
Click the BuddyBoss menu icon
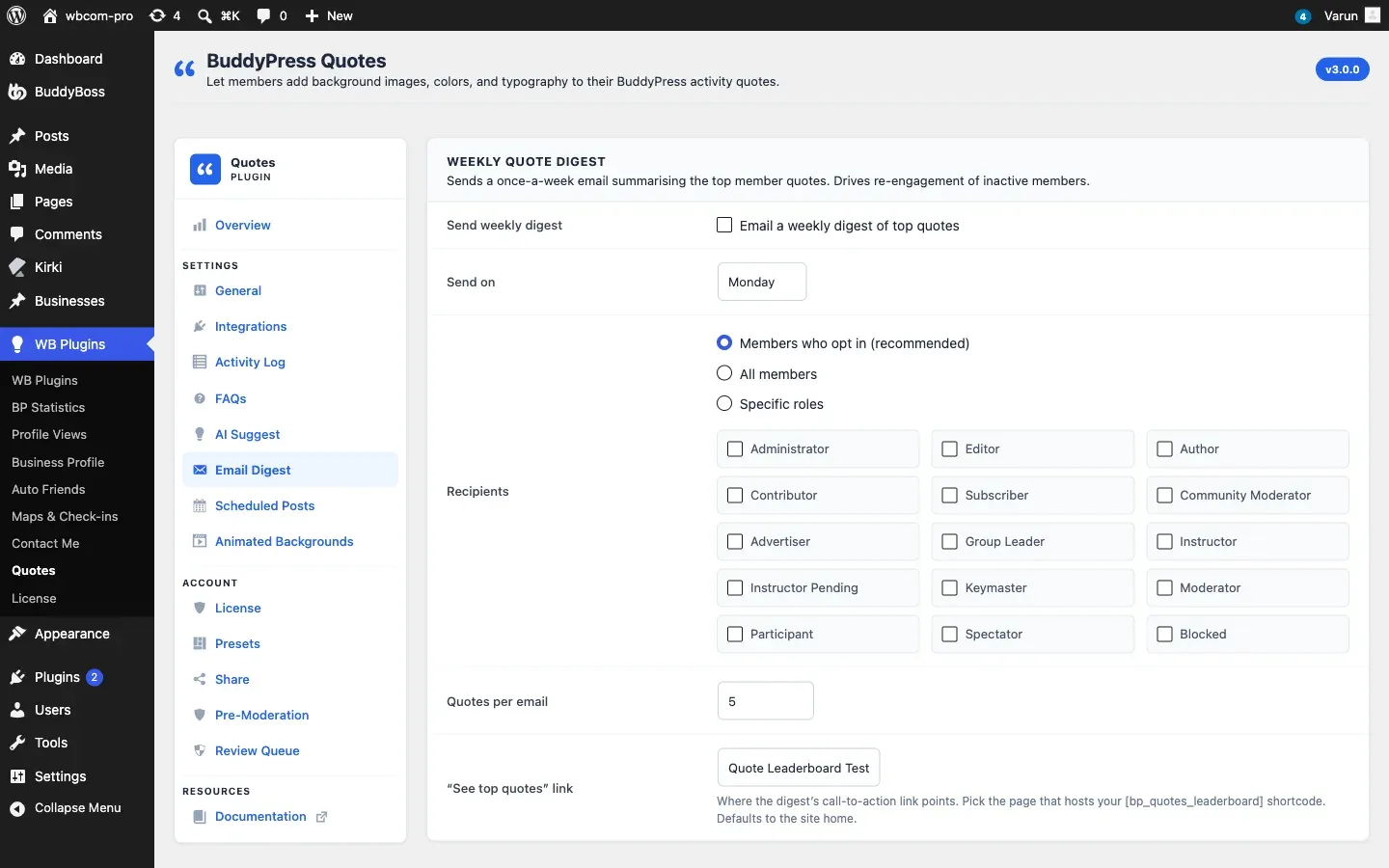click(17, 92)
